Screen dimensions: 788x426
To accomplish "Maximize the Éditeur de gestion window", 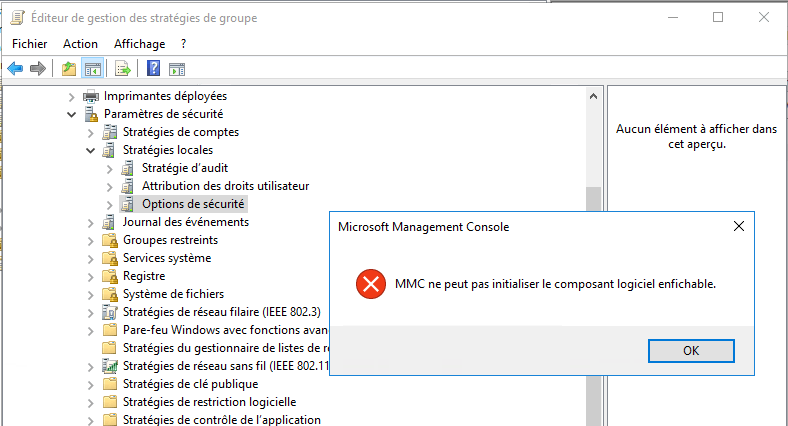I will (x=718, y=17).
